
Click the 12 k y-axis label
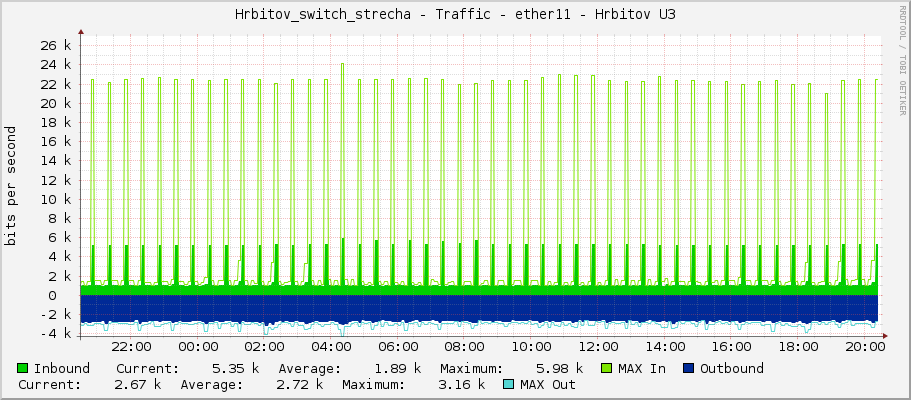click(57, 180)
